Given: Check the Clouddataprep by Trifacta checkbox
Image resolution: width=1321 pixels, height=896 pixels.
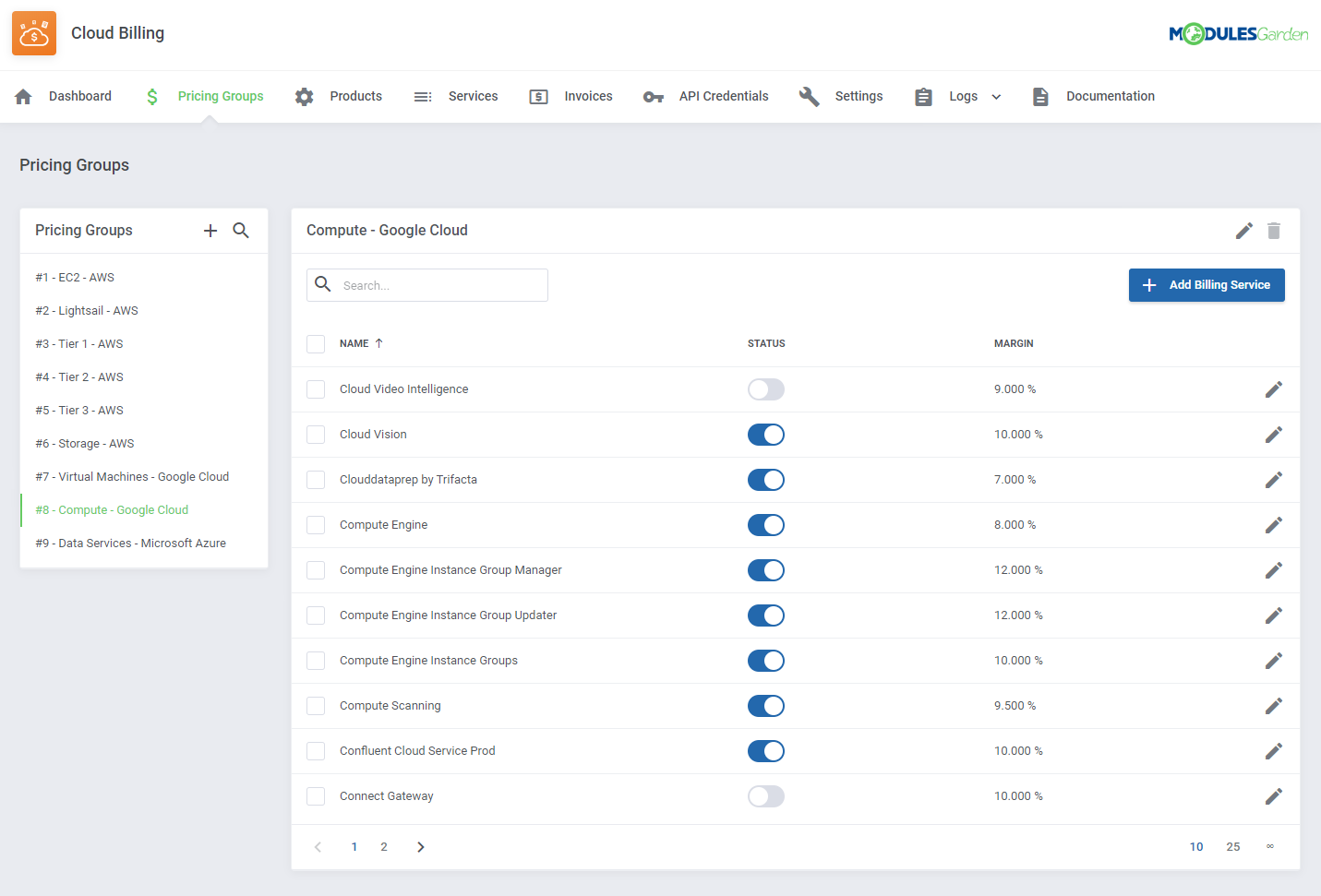Looking at the screenshot, I should tap(316, 480).
